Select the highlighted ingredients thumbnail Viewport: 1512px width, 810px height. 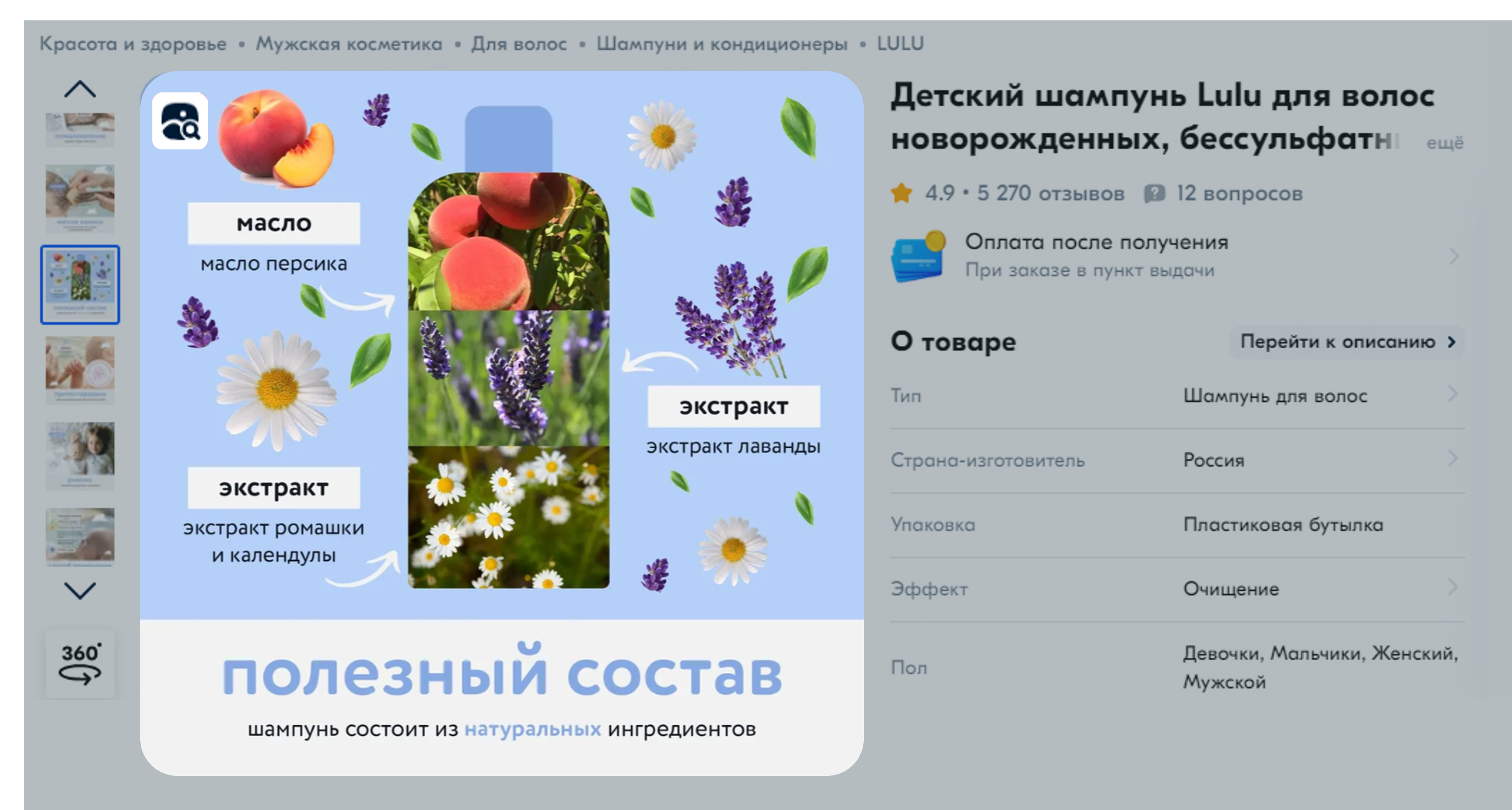click(x=80, y=285)
